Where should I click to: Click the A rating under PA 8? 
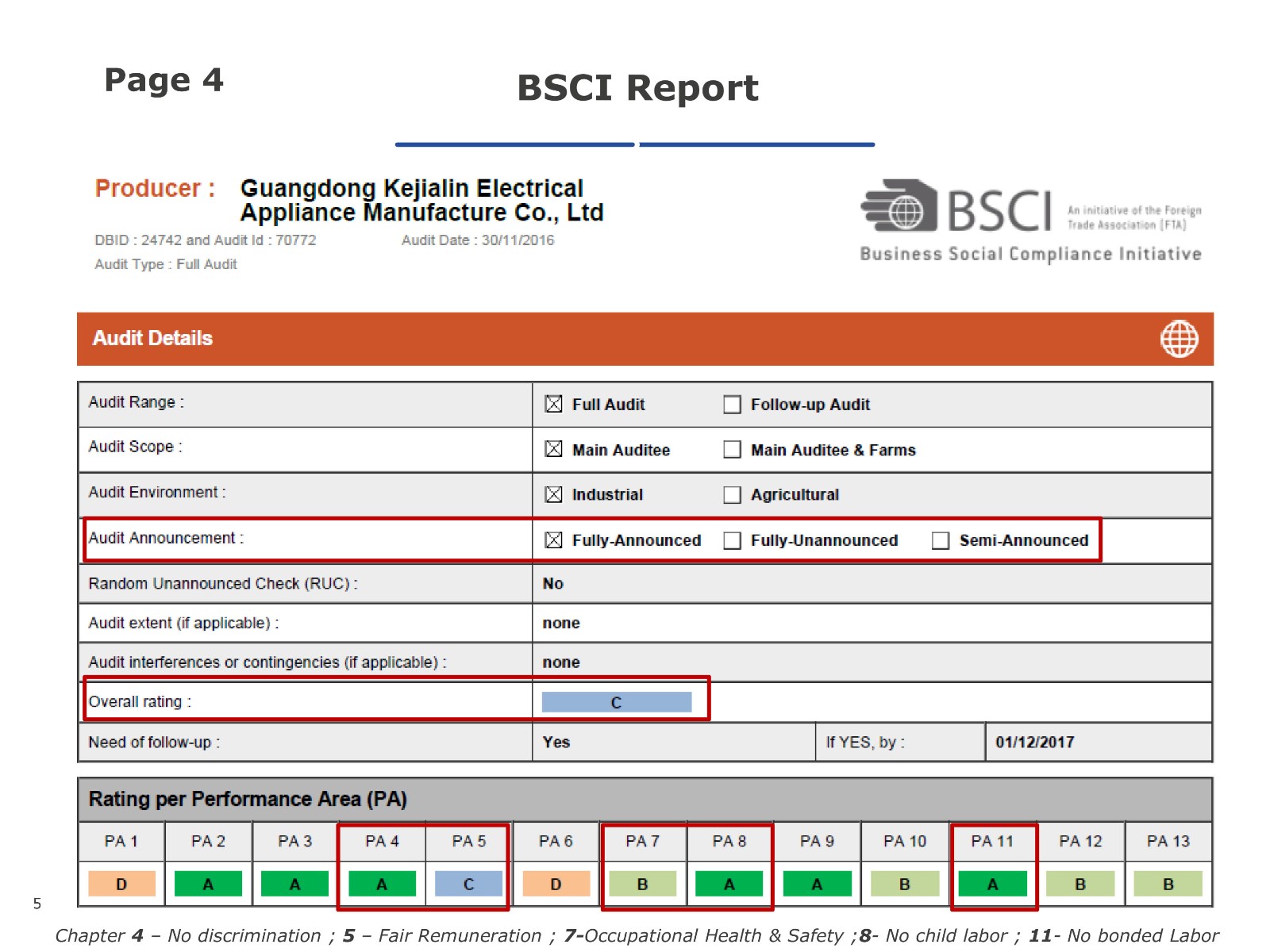point(729,884)
